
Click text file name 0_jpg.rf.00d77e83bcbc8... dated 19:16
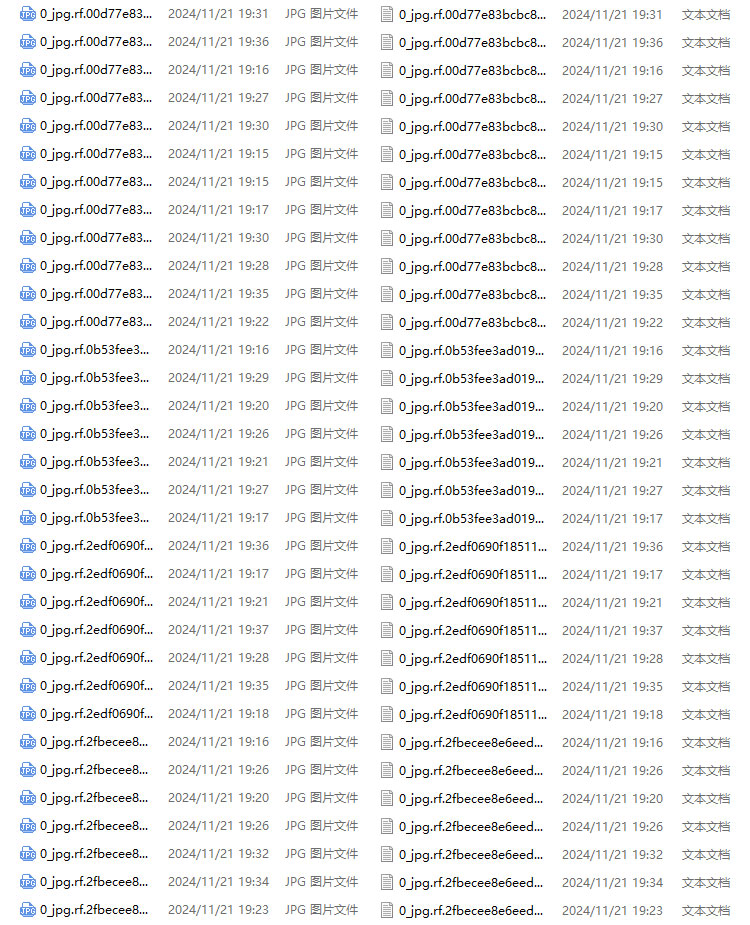[473, 71]
